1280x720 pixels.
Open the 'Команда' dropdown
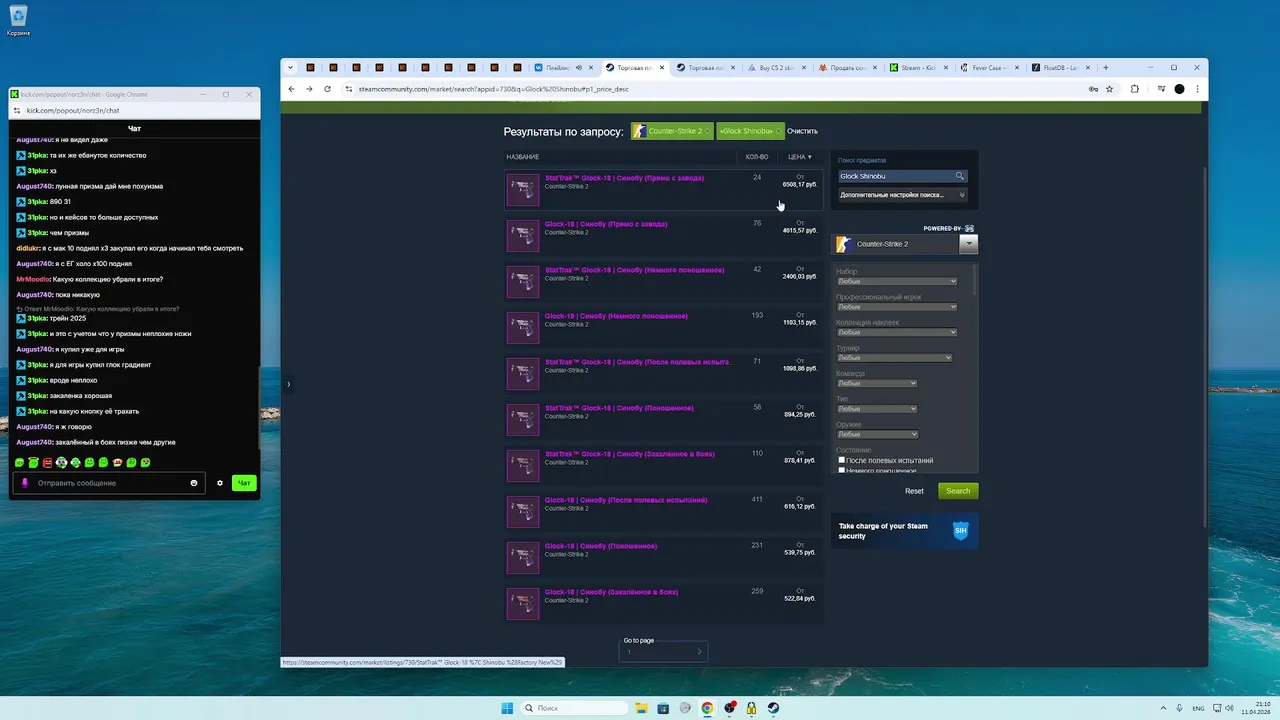877,383
